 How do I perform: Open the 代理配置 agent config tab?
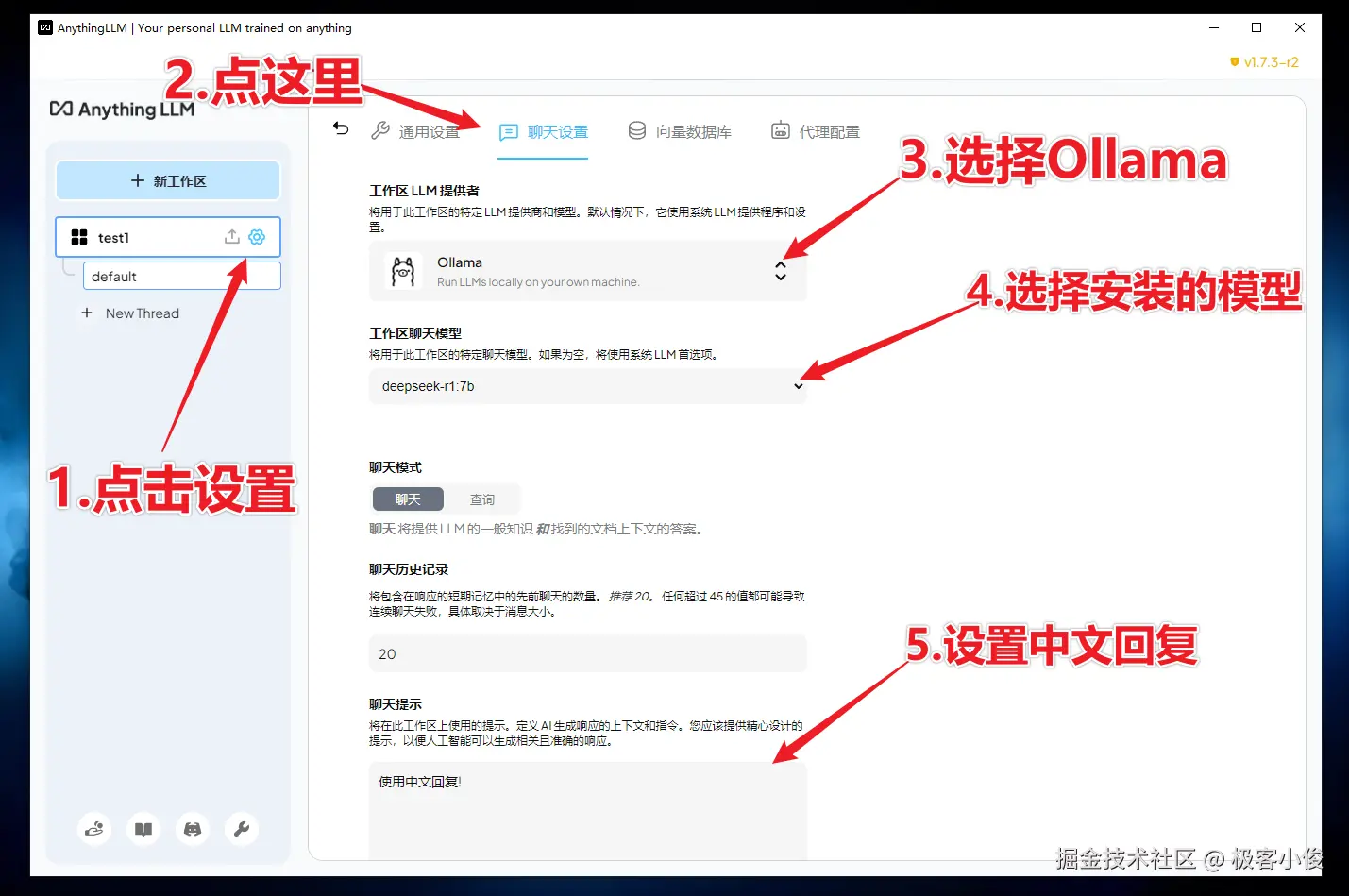point(816,131)
